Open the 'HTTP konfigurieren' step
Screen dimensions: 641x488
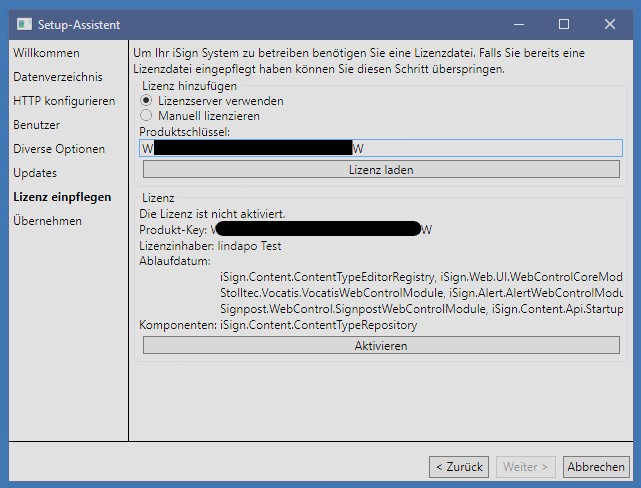tap(64, 101)
